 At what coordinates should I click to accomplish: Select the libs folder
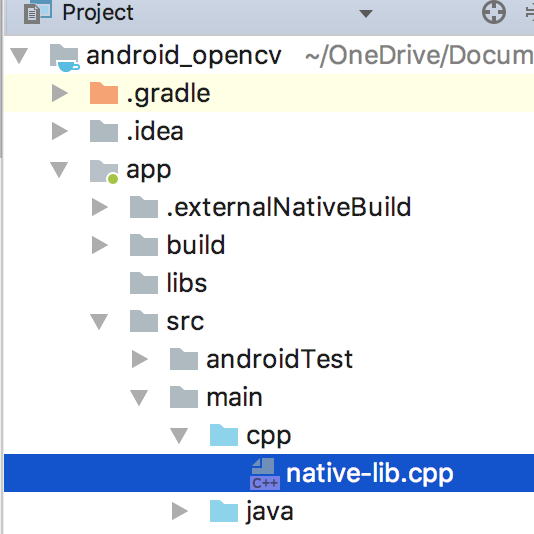click(x=186, y=283)
